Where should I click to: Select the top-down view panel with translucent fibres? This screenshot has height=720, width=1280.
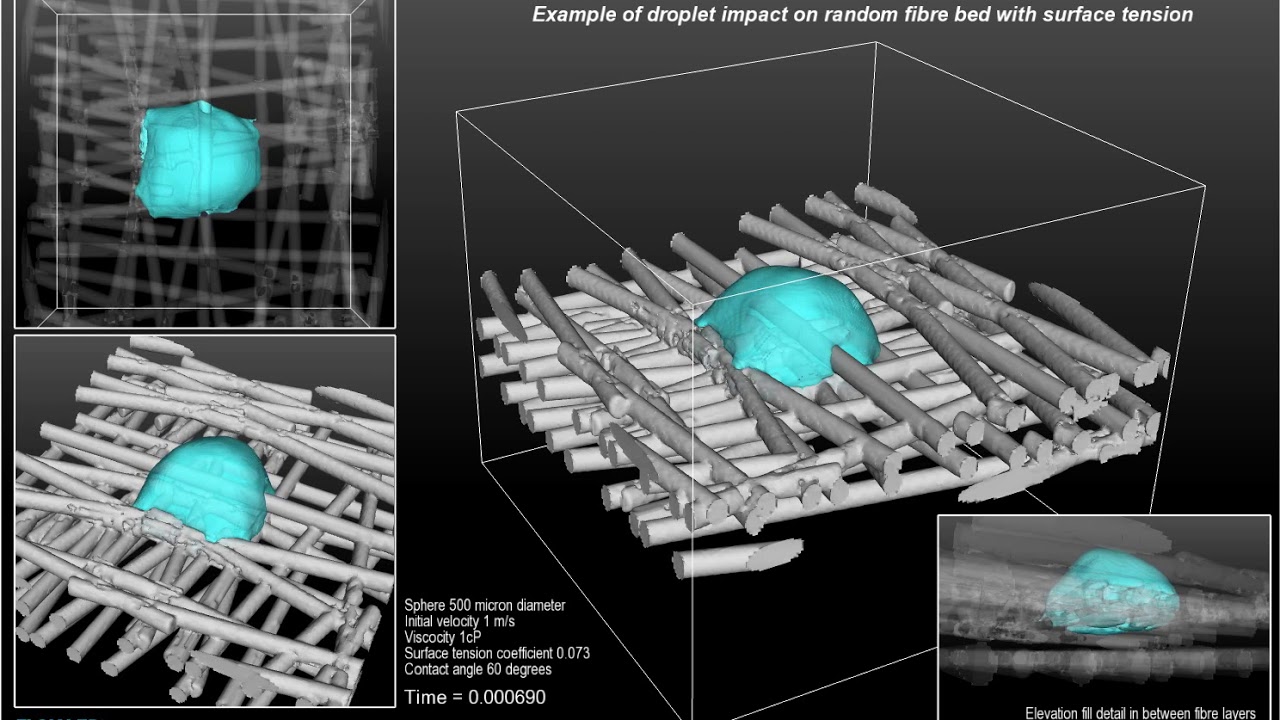point(205,163)
